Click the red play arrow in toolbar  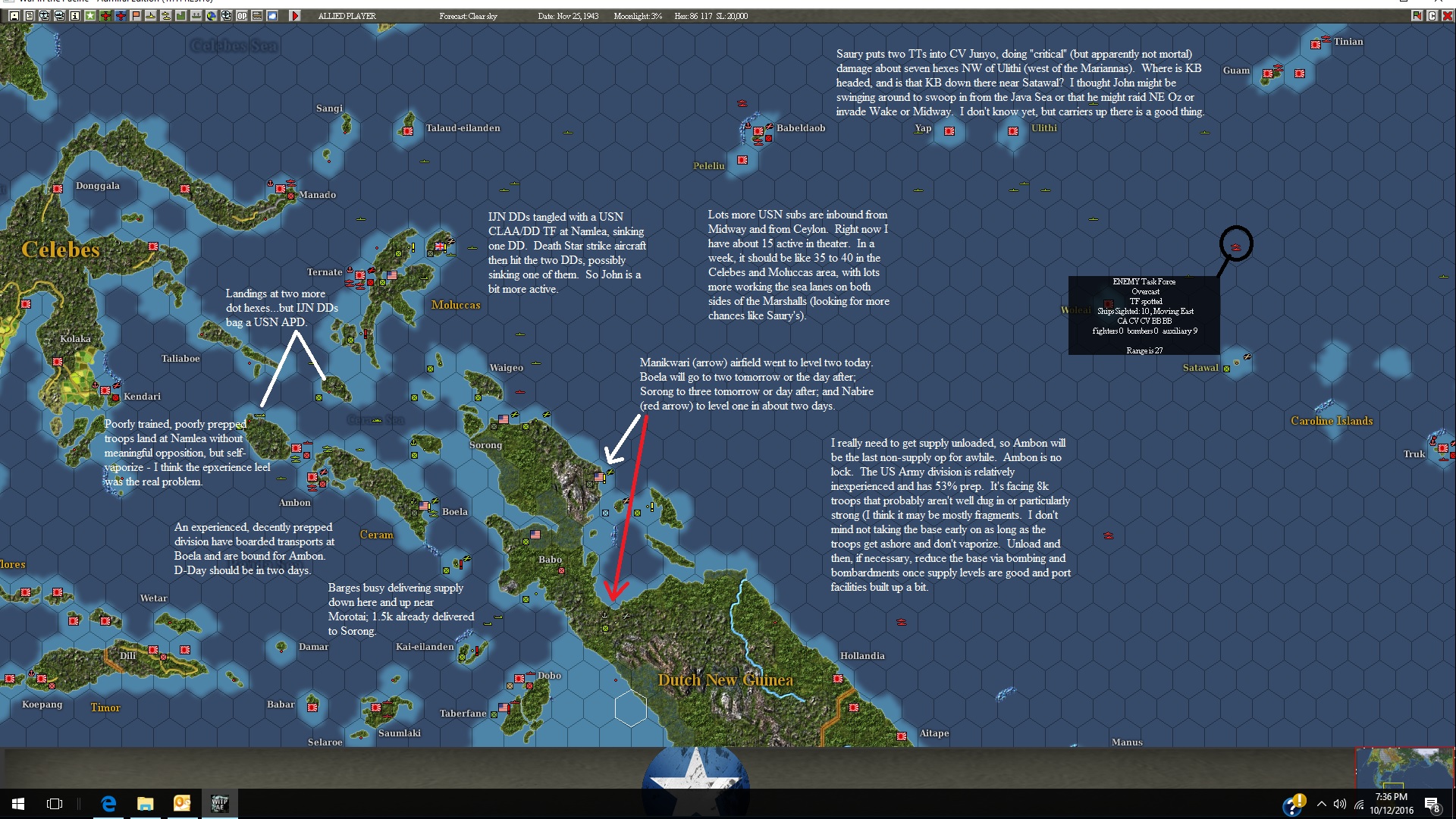[295, 16]
